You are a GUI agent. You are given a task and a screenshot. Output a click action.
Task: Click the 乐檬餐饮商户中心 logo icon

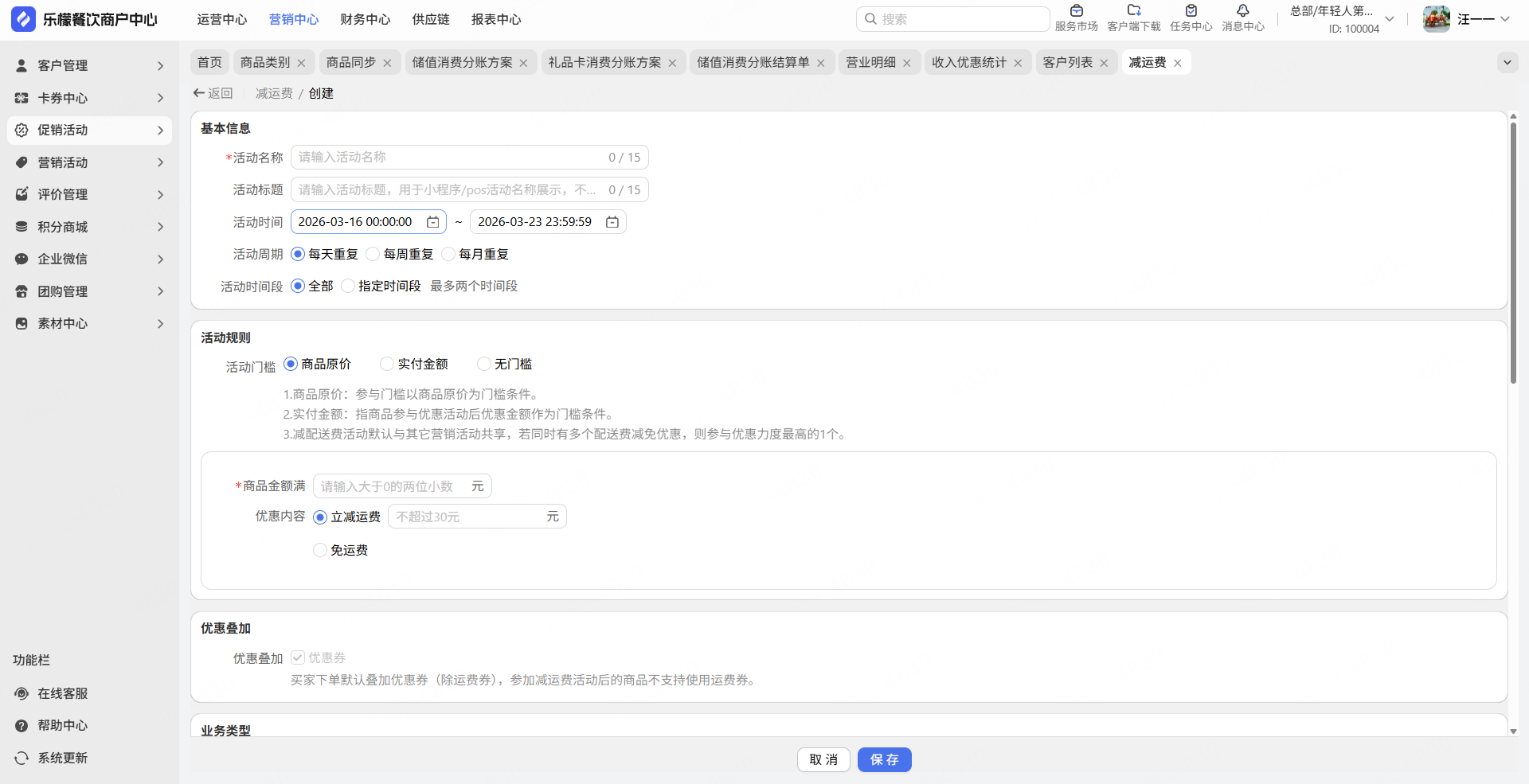tap(23, 19)
